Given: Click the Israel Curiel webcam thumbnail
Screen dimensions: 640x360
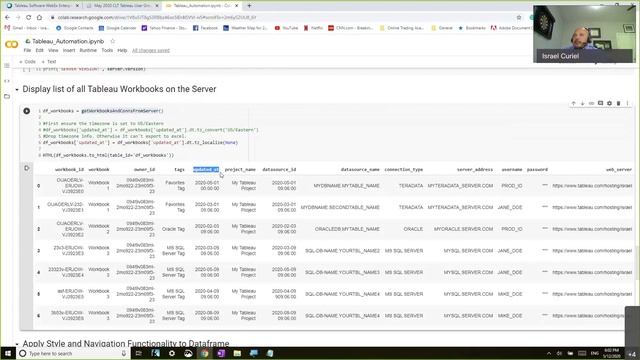Looking at the screenshot, I should point(584,34).
